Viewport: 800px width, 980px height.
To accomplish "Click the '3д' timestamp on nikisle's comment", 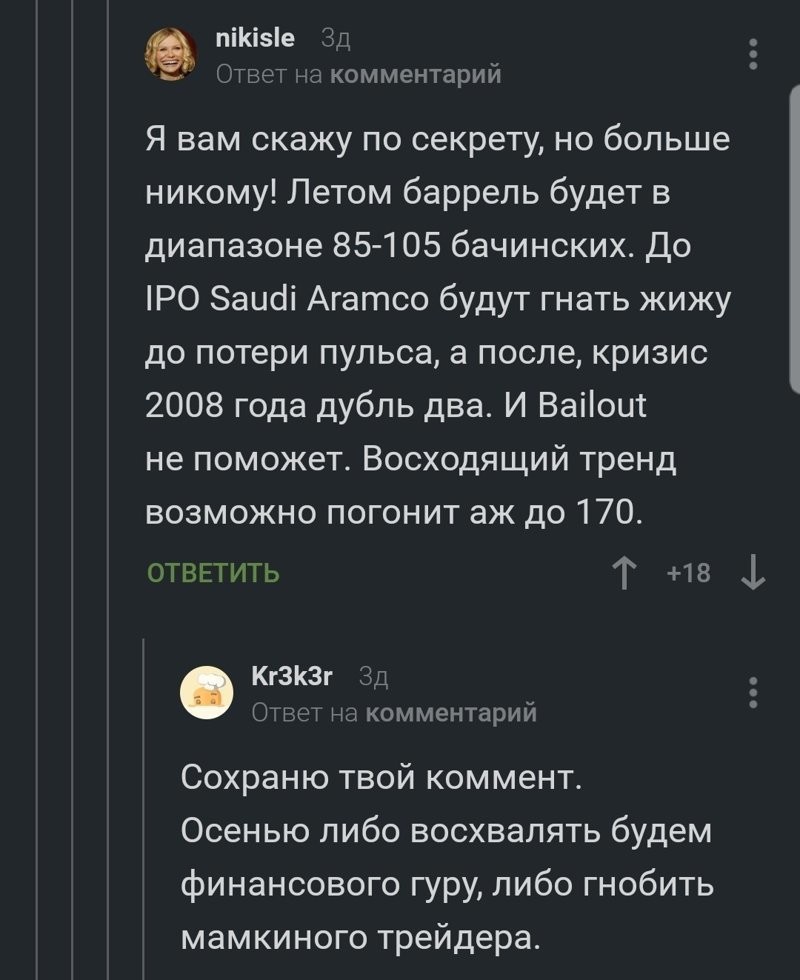I will pos(334,38).
